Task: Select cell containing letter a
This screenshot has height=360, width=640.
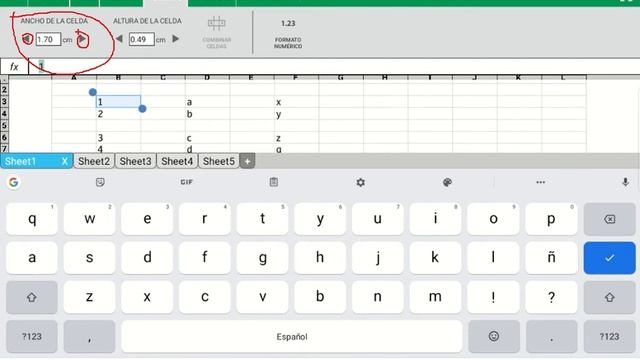Action: 207,102
